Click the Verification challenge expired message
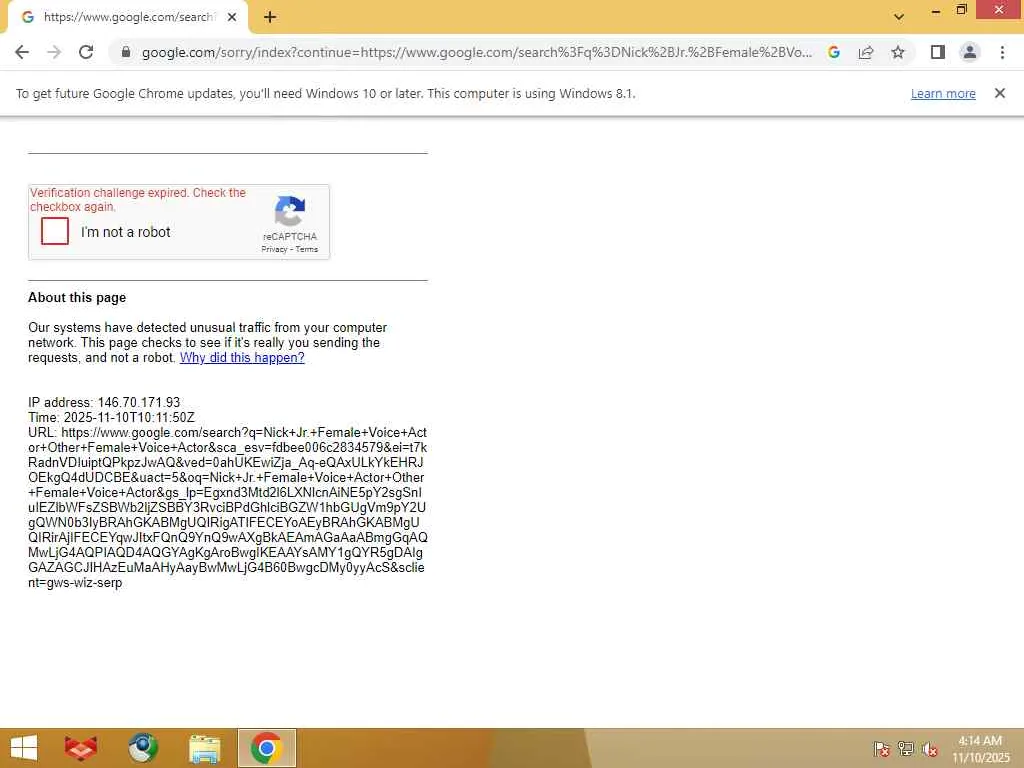The image size is (1024, 768). (138, 200)
